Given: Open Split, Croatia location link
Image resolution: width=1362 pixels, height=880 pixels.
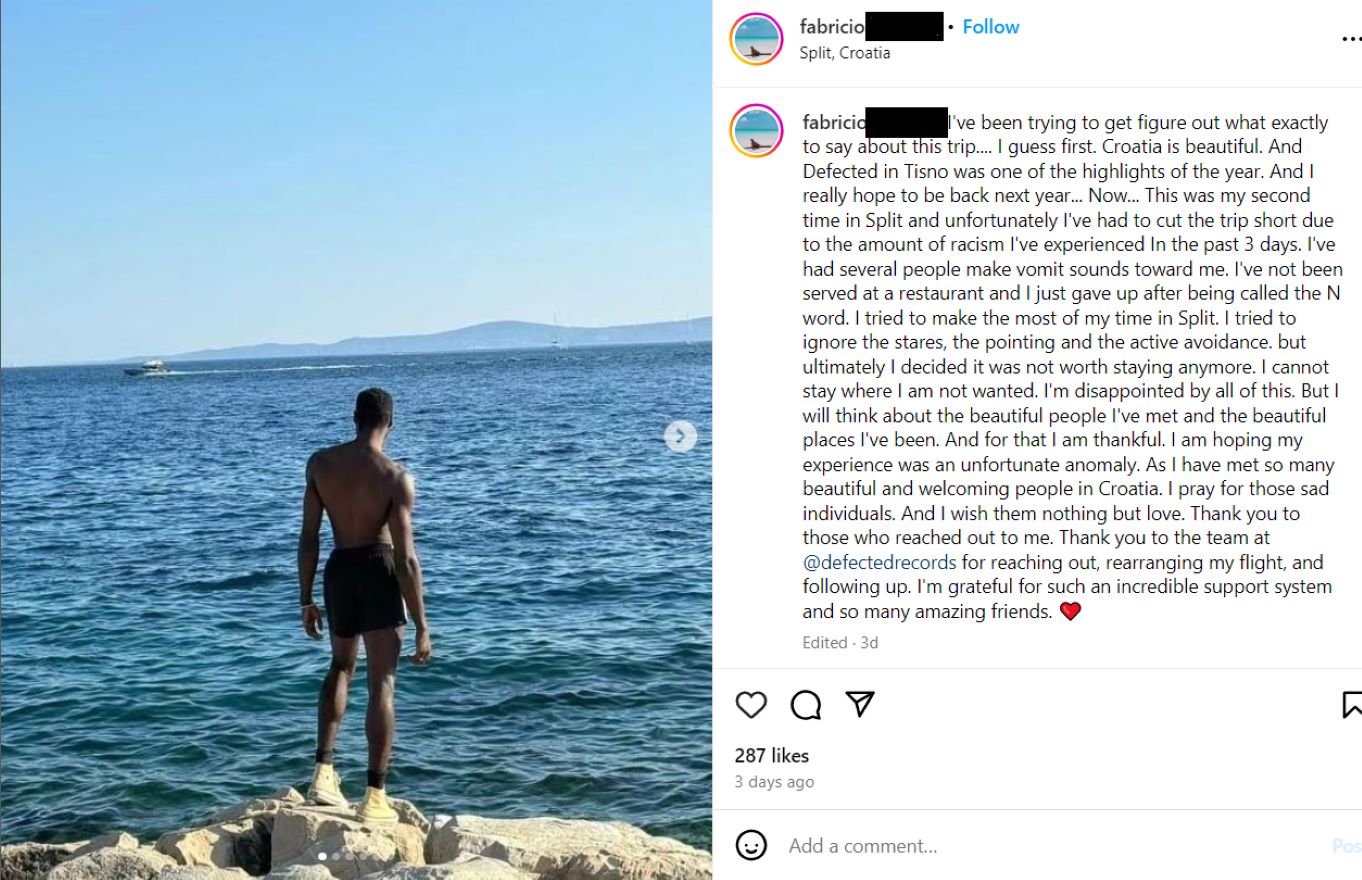Looking at the screenshot, I should click(x=845, y=53).
